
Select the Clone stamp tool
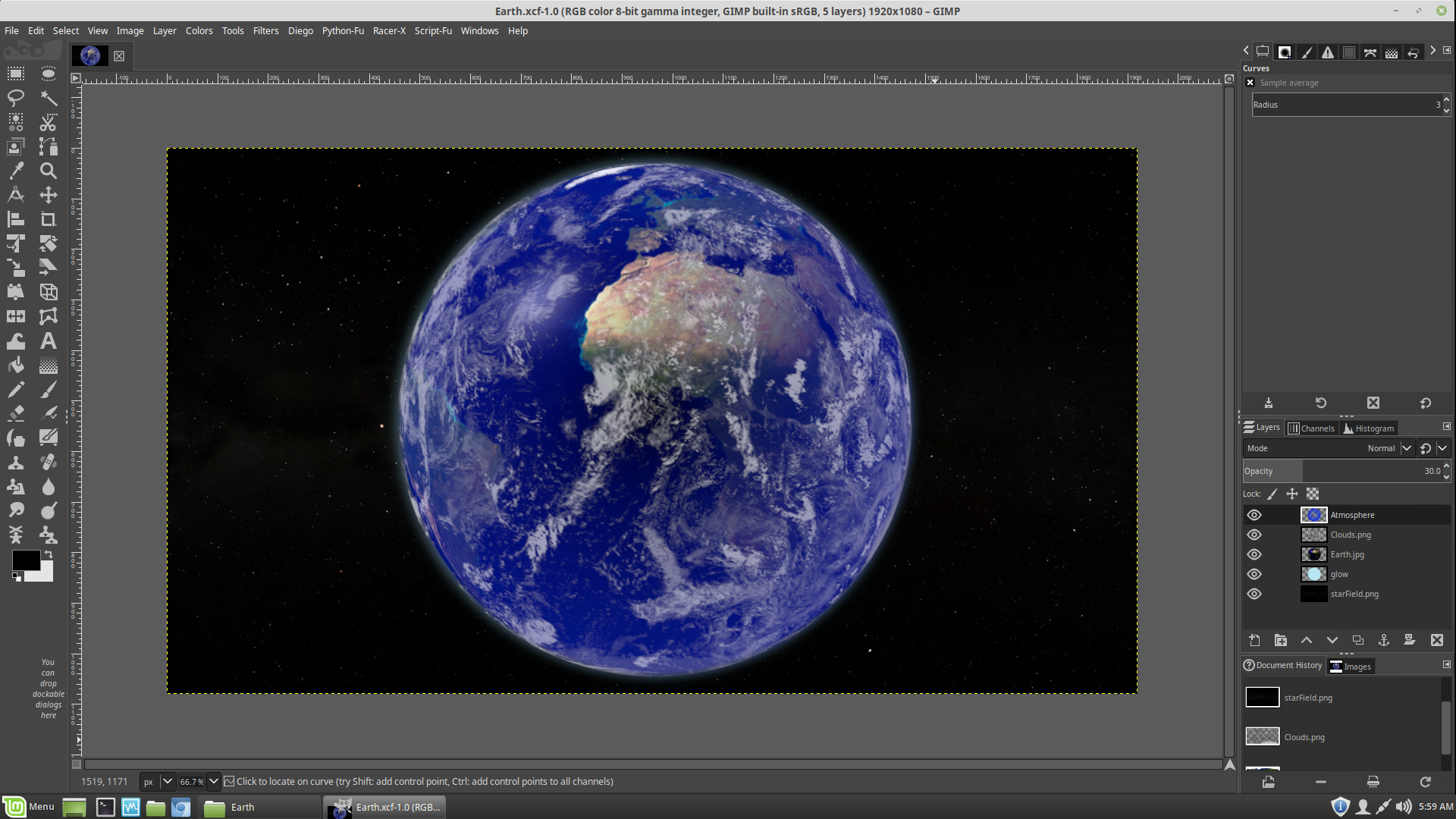pos(16,463)
